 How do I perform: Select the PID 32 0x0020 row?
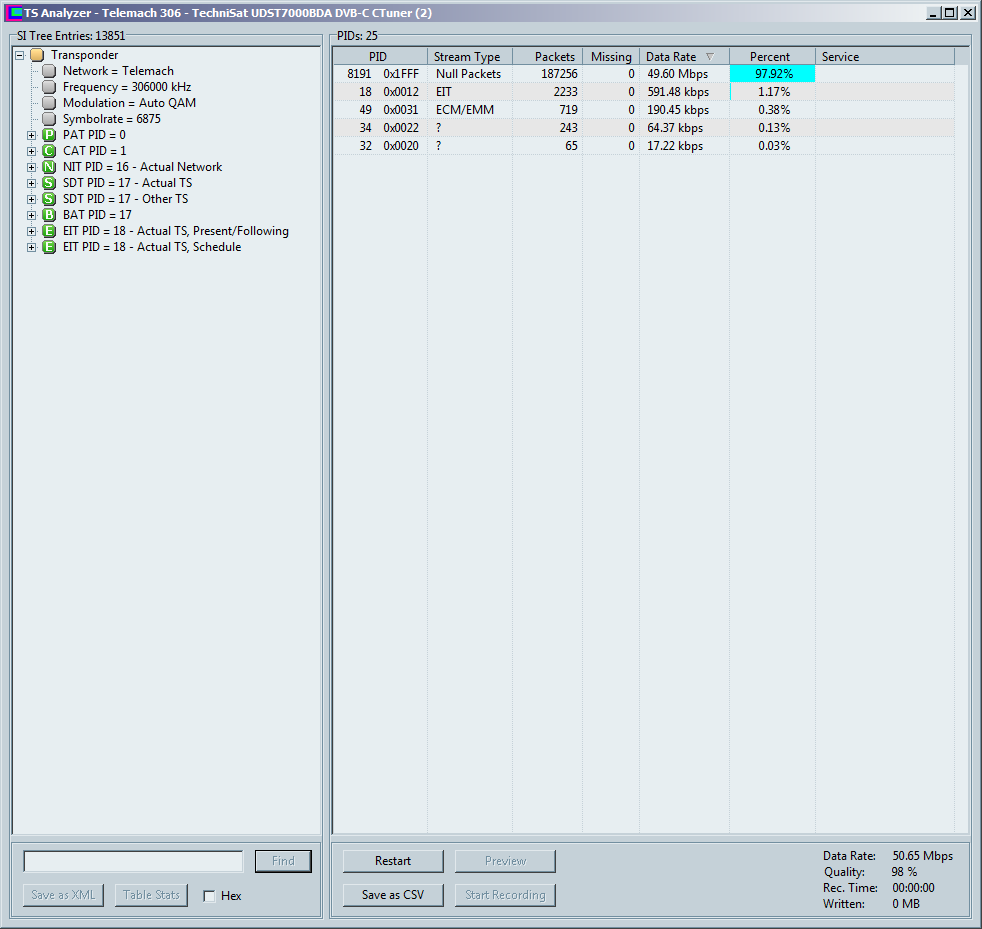coord(644,146)
